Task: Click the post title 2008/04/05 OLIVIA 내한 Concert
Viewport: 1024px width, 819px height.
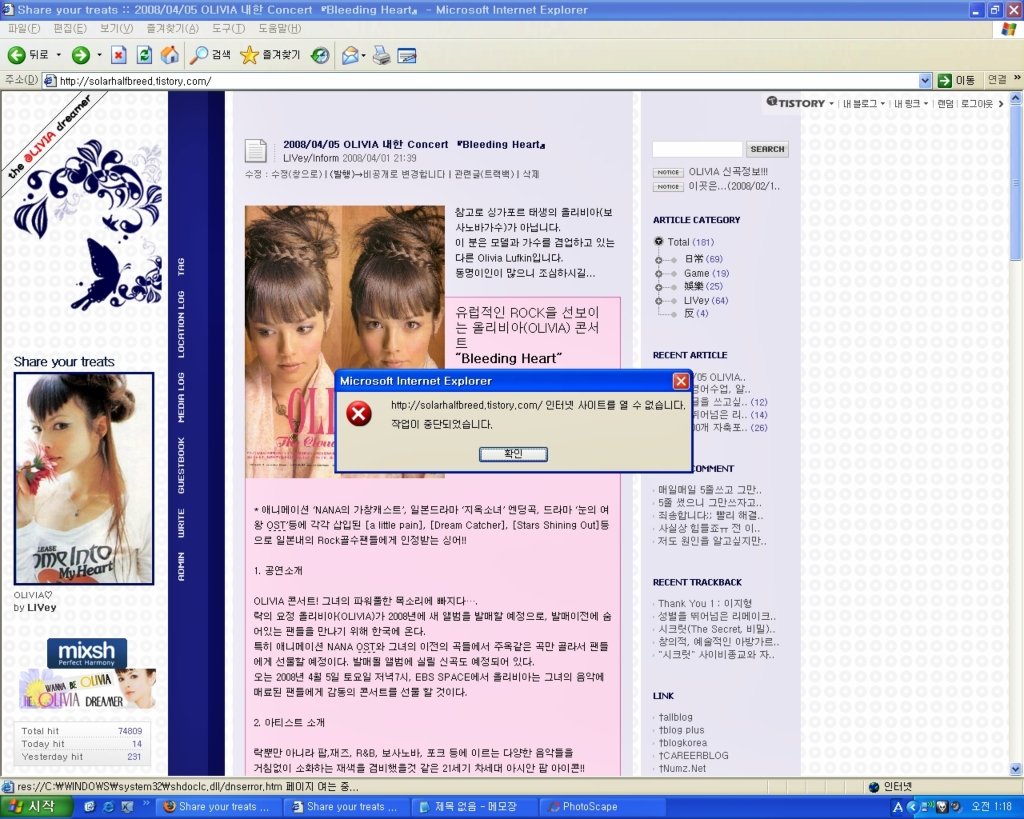Action: coord(414,144)
